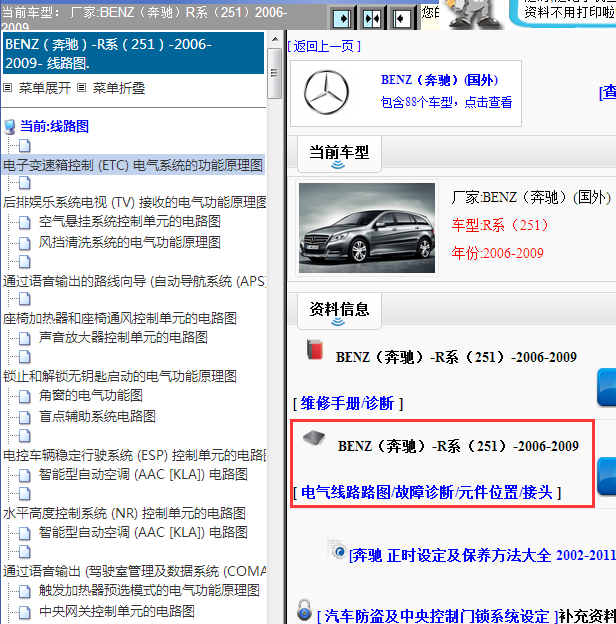Select 电子变速箱控制 (ETC) 电气系统的功能原理图
616x624 pixels.
click(x=133, y=165)
